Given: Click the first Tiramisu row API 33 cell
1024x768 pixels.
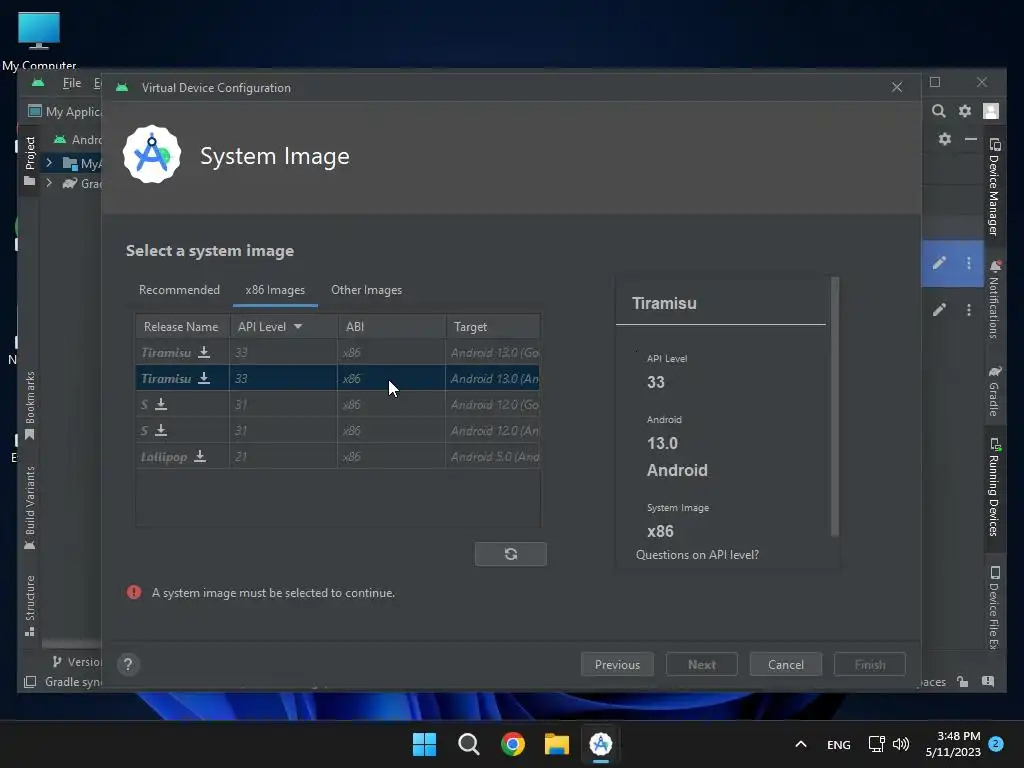Looking at the screenshot, I should (x=283, y=352).
